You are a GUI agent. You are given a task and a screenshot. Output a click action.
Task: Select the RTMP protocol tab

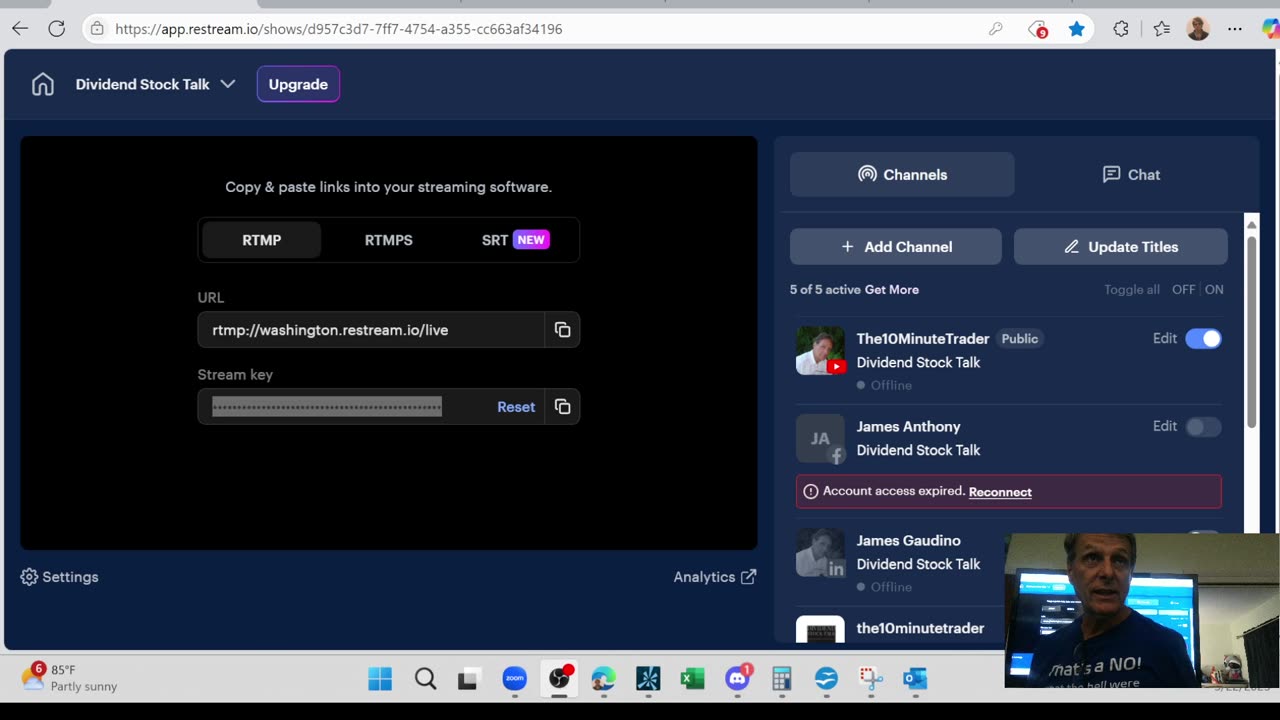pos(262,240)
